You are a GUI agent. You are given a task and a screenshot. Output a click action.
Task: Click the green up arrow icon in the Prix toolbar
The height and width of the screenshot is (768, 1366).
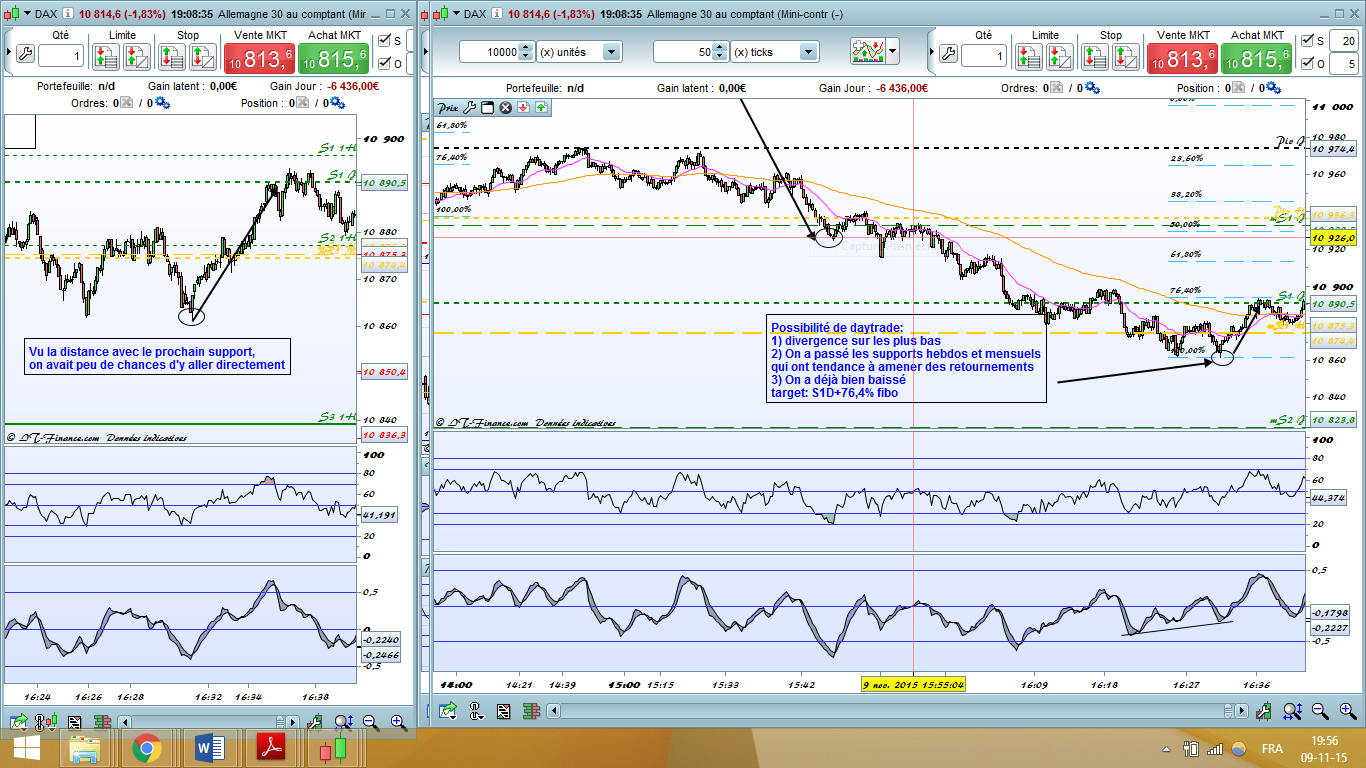click(541, 107)
